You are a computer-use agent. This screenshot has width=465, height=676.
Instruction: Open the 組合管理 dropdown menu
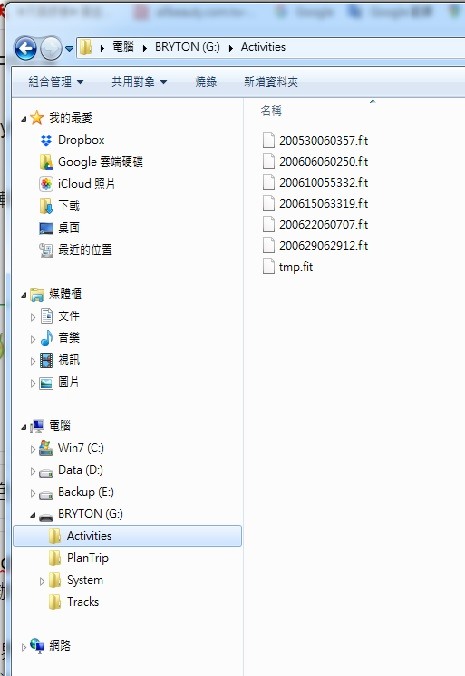pos(56,81)
